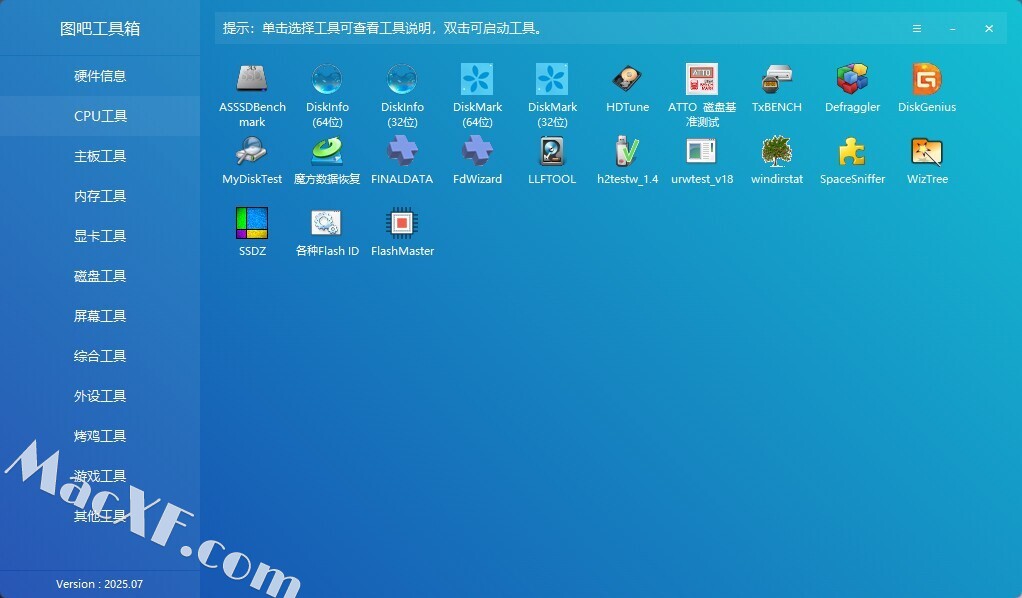Go to the 综合工具 category
Viewport: 1022px width, 598px height.
point(100,356)
